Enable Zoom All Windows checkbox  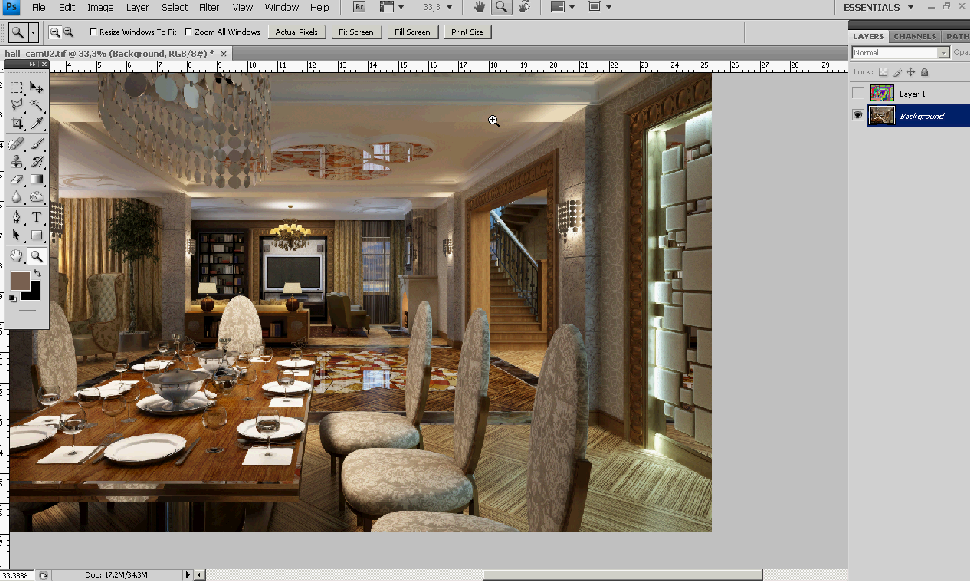(x=188, y=32)
